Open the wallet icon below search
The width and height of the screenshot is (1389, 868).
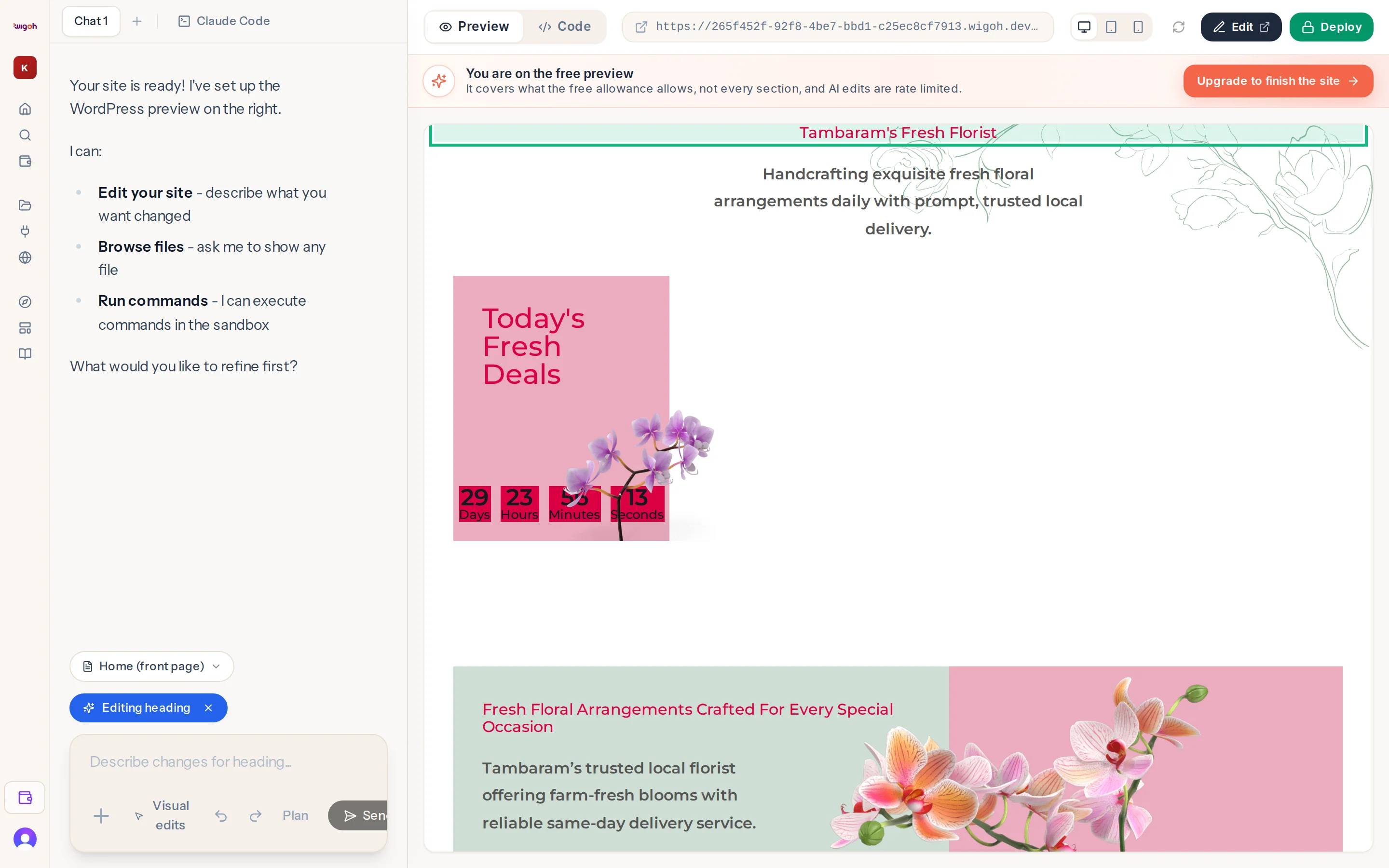(x=25, y=162)
